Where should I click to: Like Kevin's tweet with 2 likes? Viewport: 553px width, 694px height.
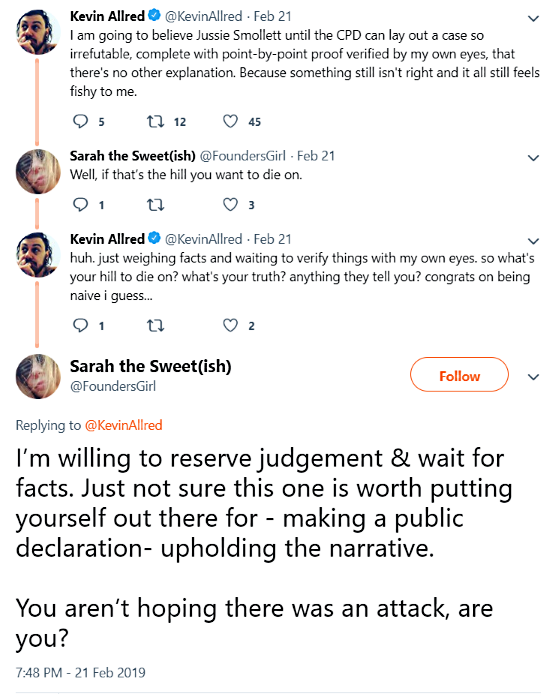coord(230,325)
